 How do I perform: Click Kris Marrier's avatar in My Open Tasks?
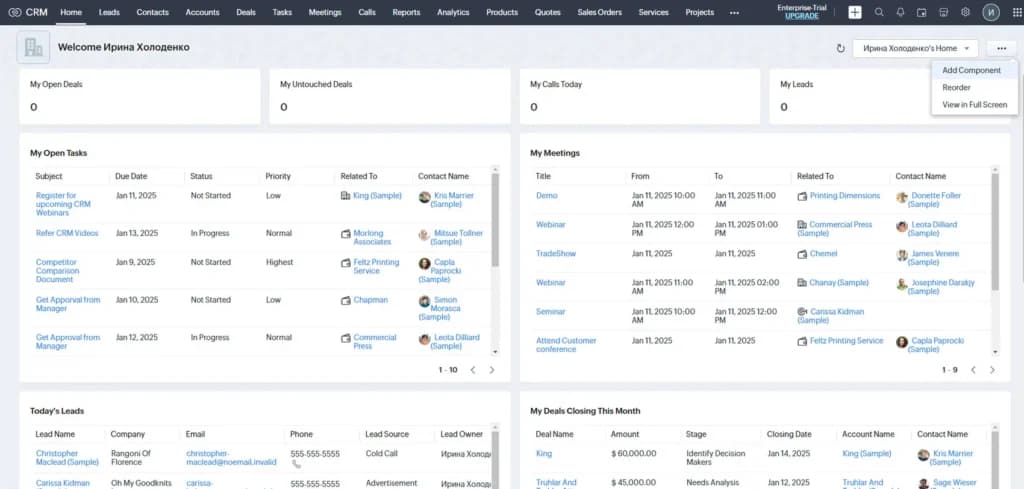[x=424, y=197]
